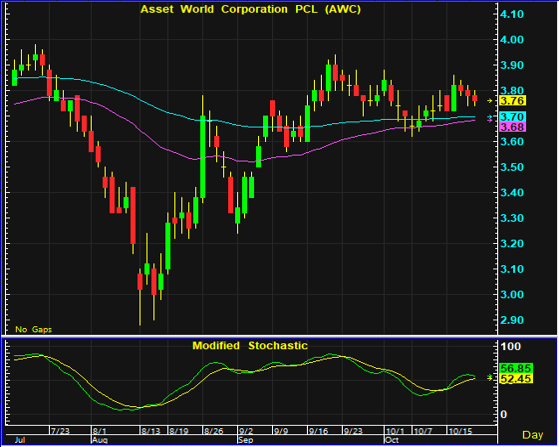Select the 8/1 date marker
The width and height of the screenshot is (559, 447).
tap(99, 431)
